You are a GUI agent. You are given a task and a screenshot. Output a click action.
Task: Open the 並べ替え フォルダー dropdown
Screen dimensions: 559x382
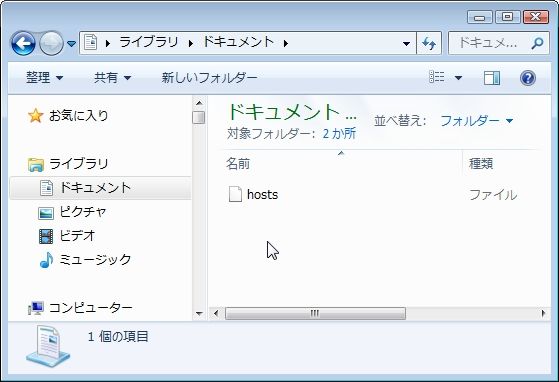(x=477, y=121)
